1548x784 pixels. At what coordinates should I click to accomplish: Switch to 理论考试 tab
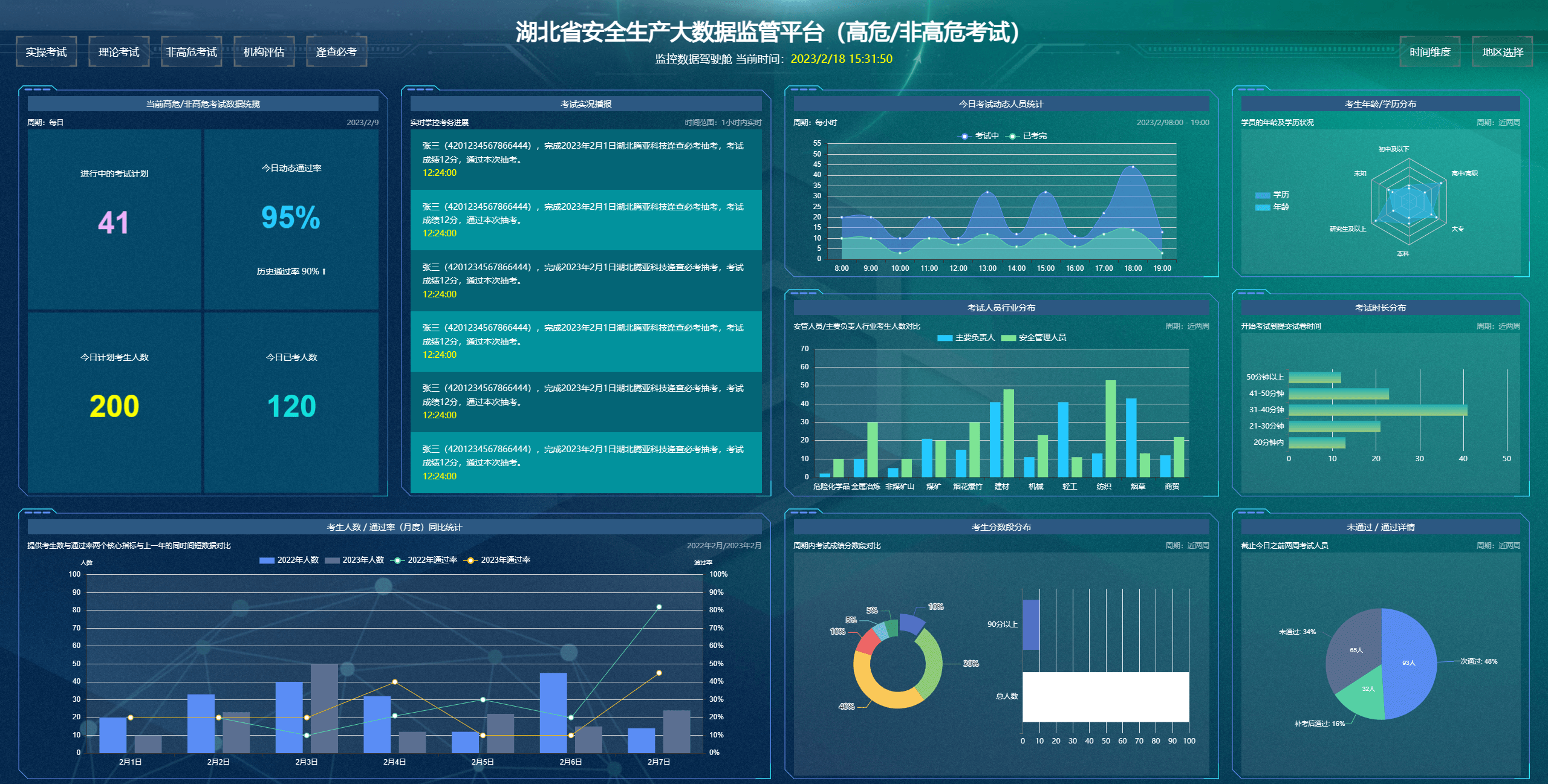coord(119,52)
